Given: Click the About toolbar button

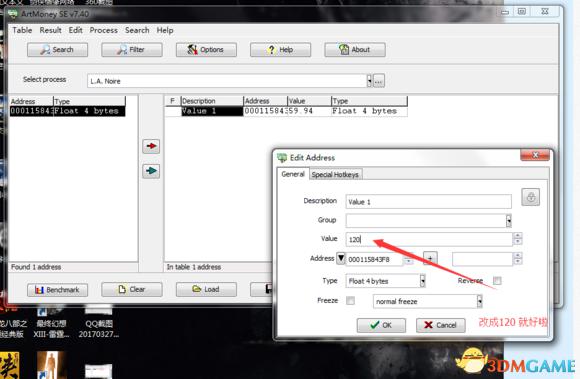Looking at the screenshot, I should point(355,50).
